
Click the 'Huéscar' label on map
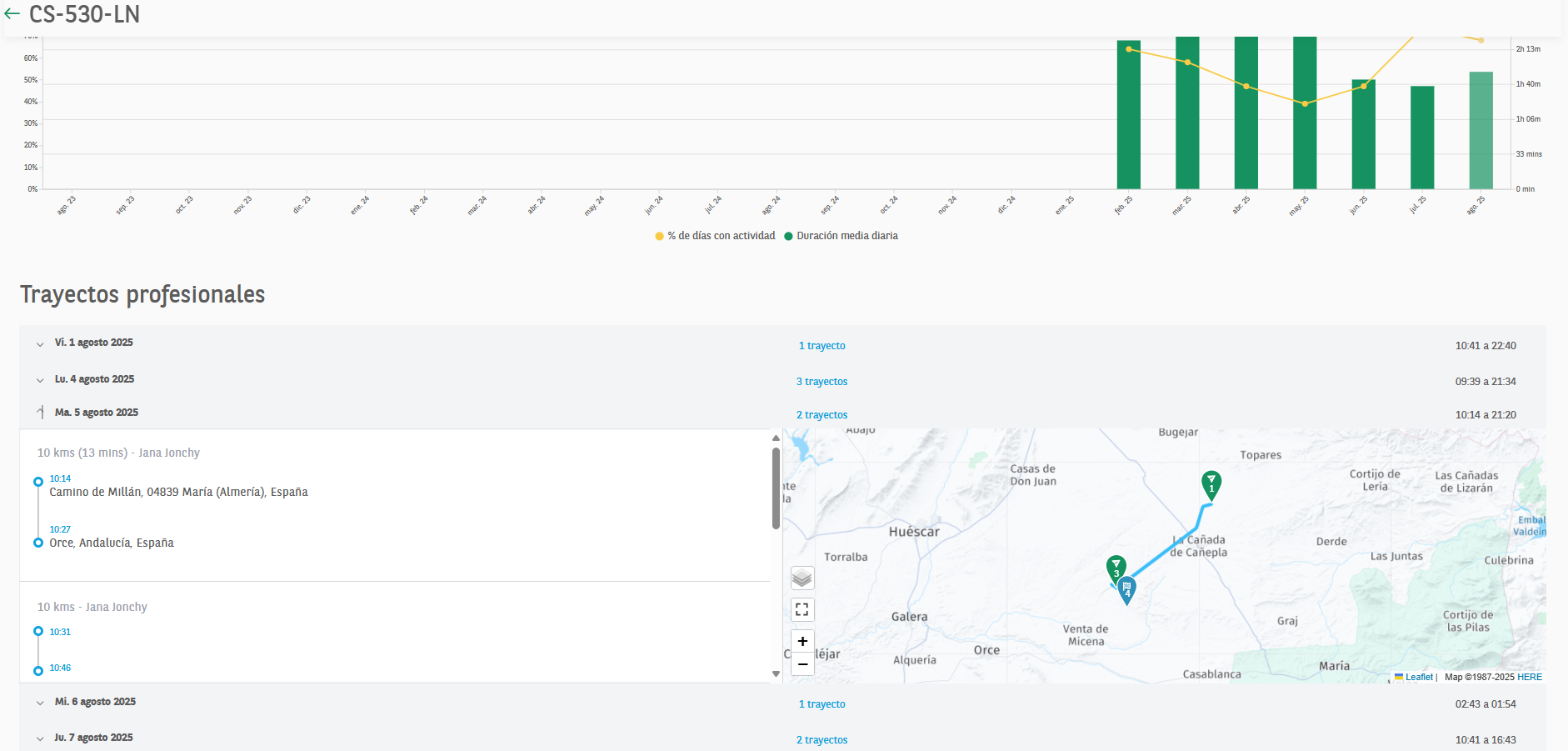[x=914, y=532]
